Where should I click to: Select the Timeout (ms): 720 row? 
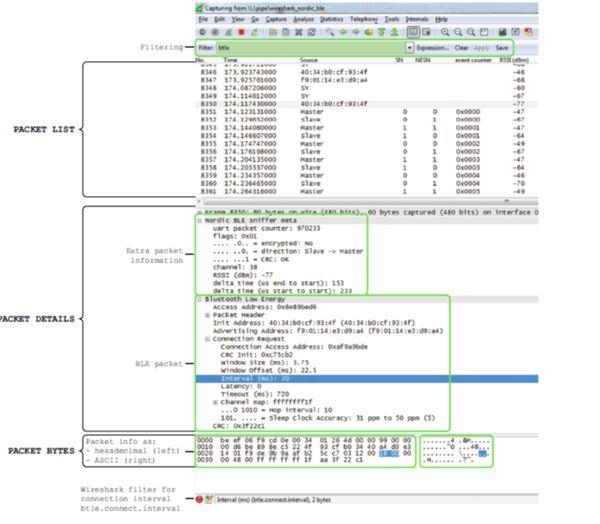(x=255, y=394)
